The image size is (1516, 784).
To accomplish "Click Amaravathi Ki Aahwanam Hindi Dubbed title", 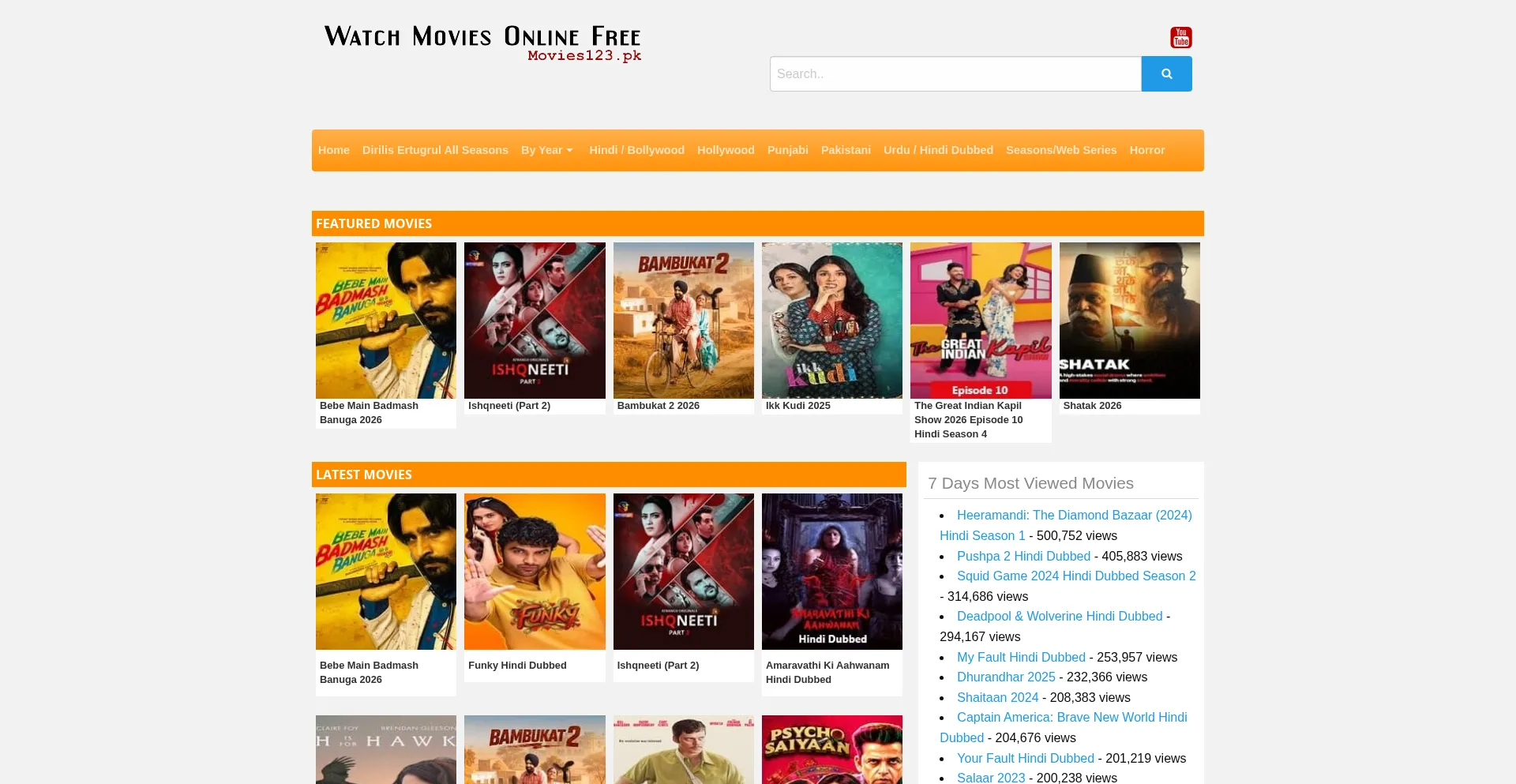I will point(827,673).
